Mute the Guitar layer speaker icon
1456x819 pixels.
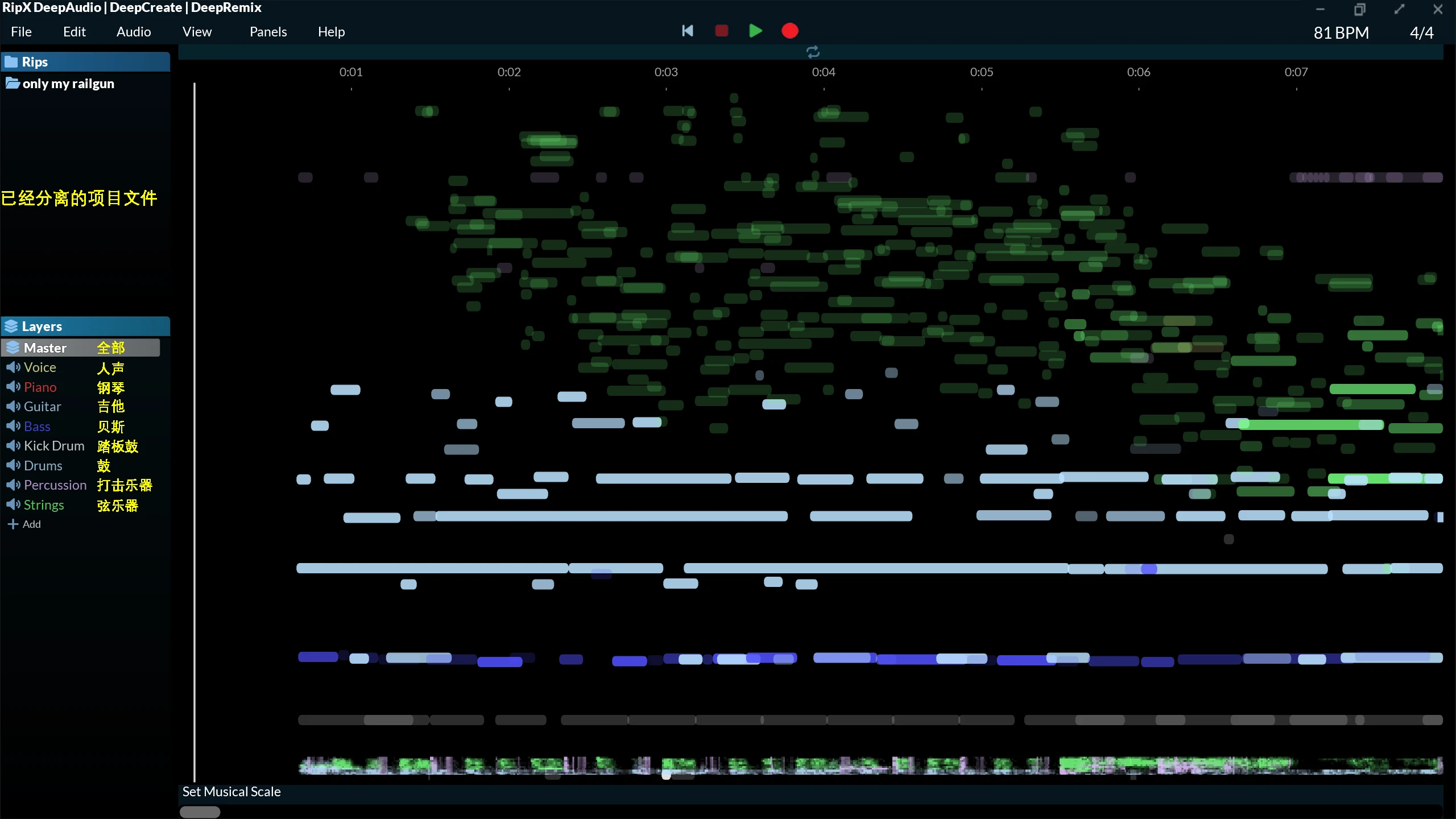tap(13, 406)
